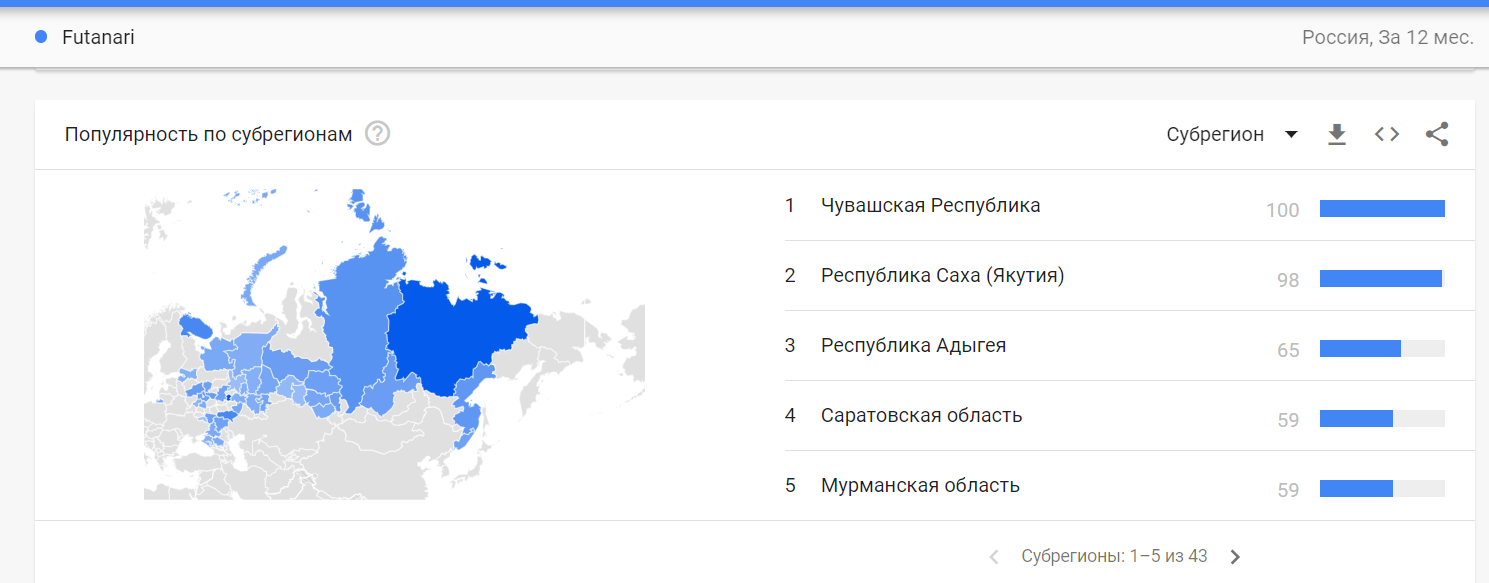Expand the Субрегион dropdown arrow

[x=1291, y=134]
